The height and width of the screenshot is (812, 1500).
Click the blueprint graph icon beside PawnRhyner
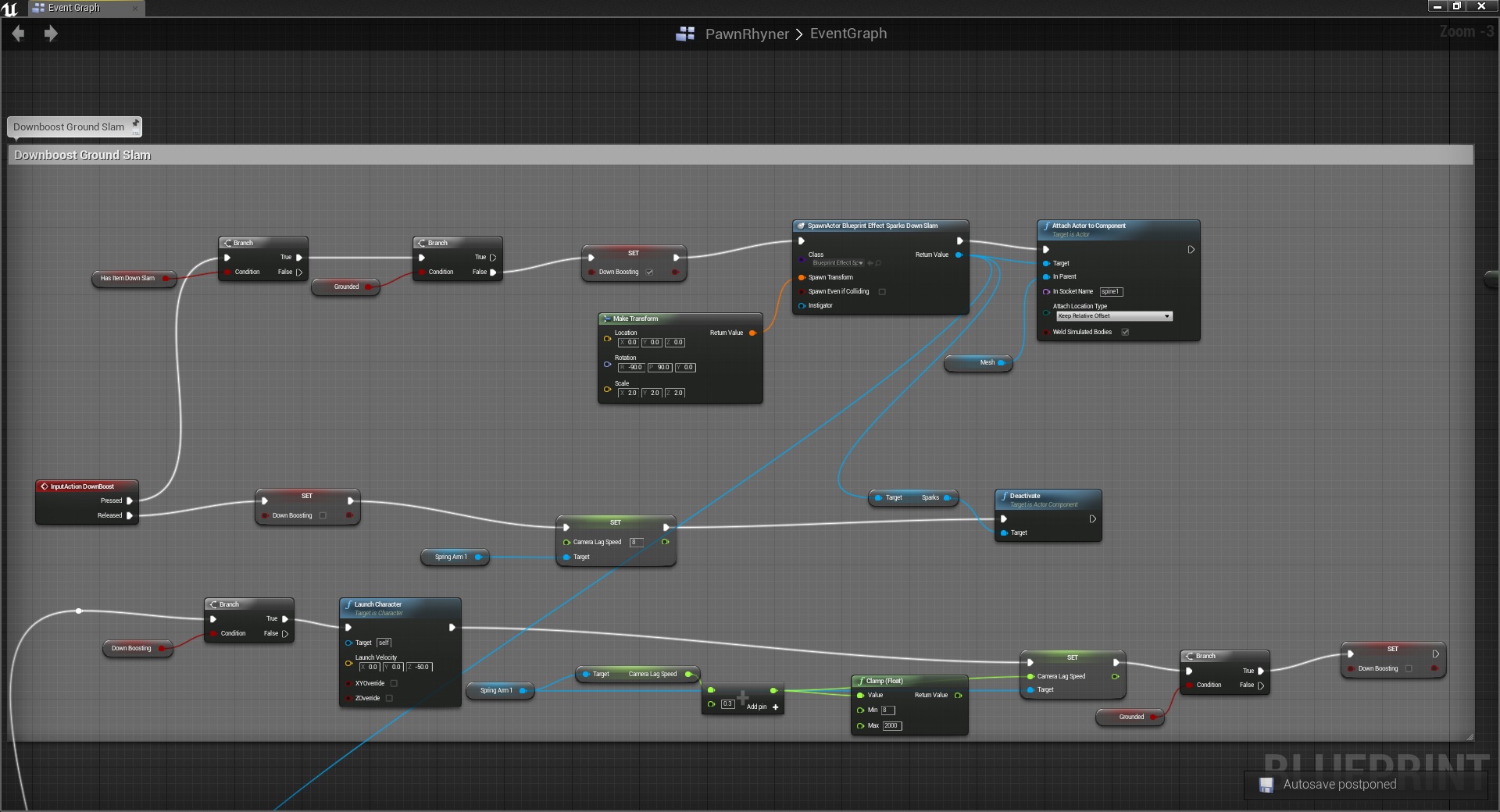click(685, 34)
